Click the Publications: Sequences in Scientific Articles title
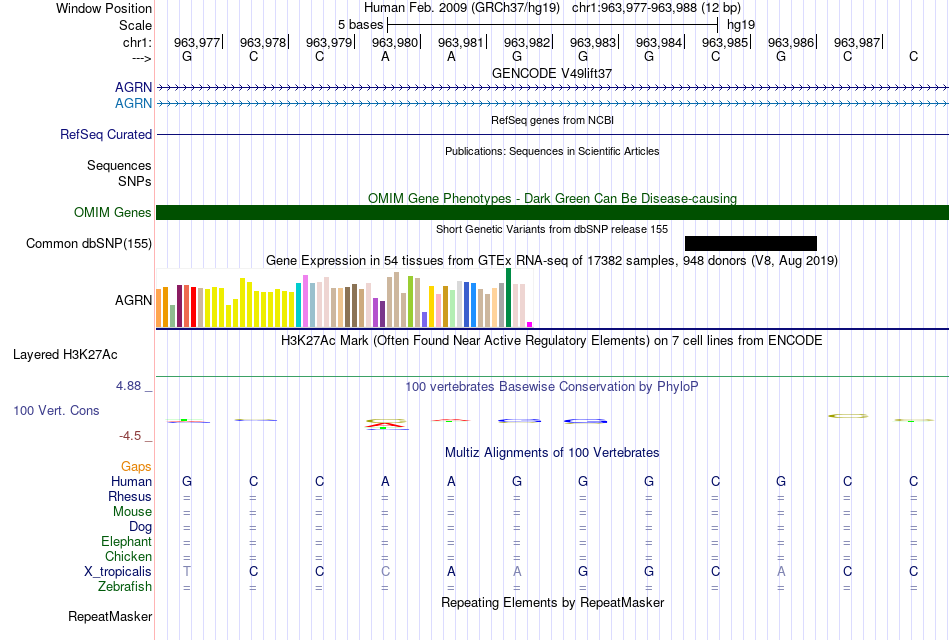 click(x=552, y=152)
